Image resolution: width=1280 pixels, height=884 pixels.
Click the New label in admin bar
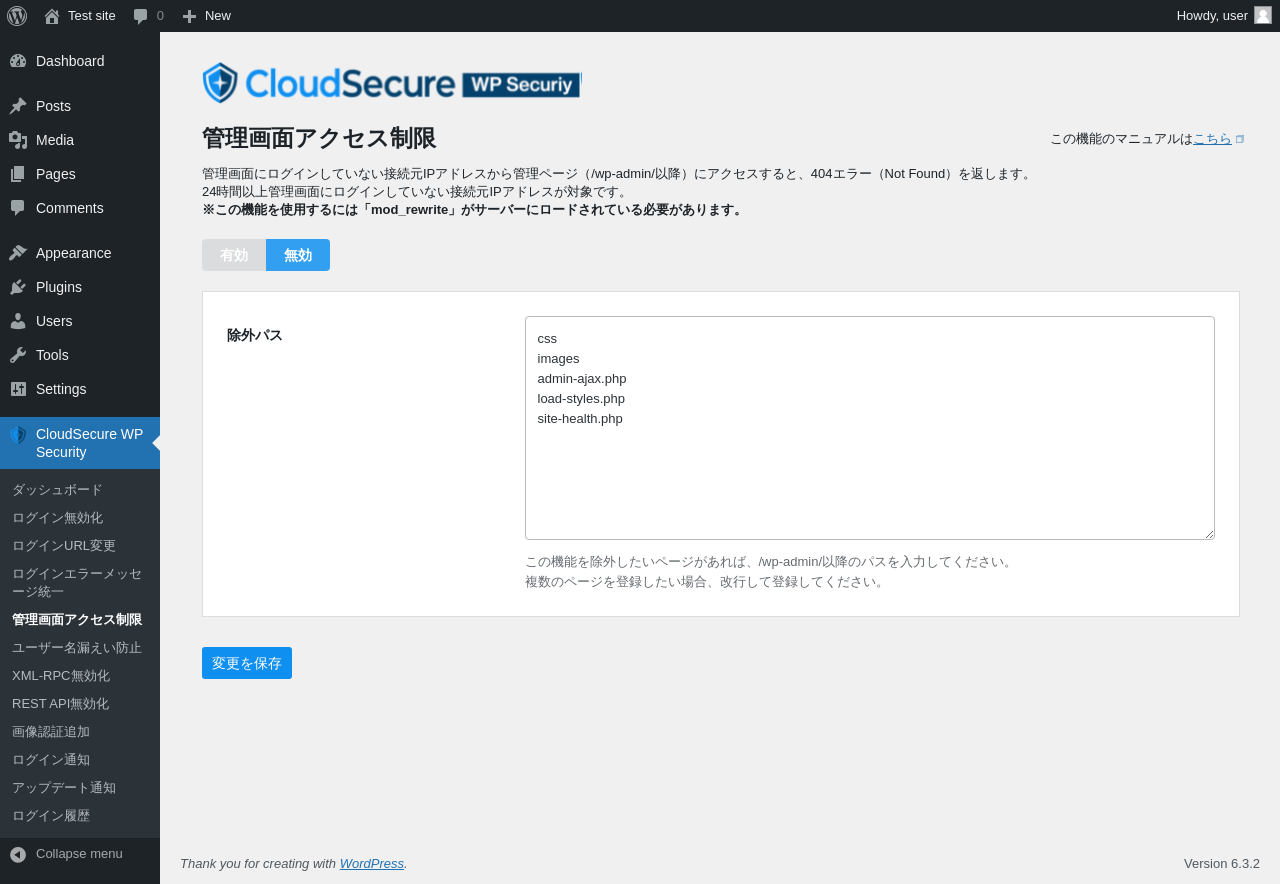[218, 16]
